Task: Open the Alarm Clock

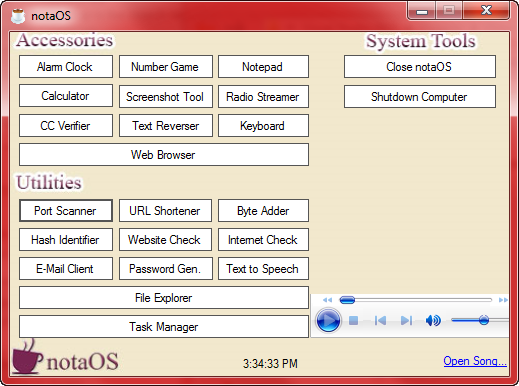Action: click(66, 67)
